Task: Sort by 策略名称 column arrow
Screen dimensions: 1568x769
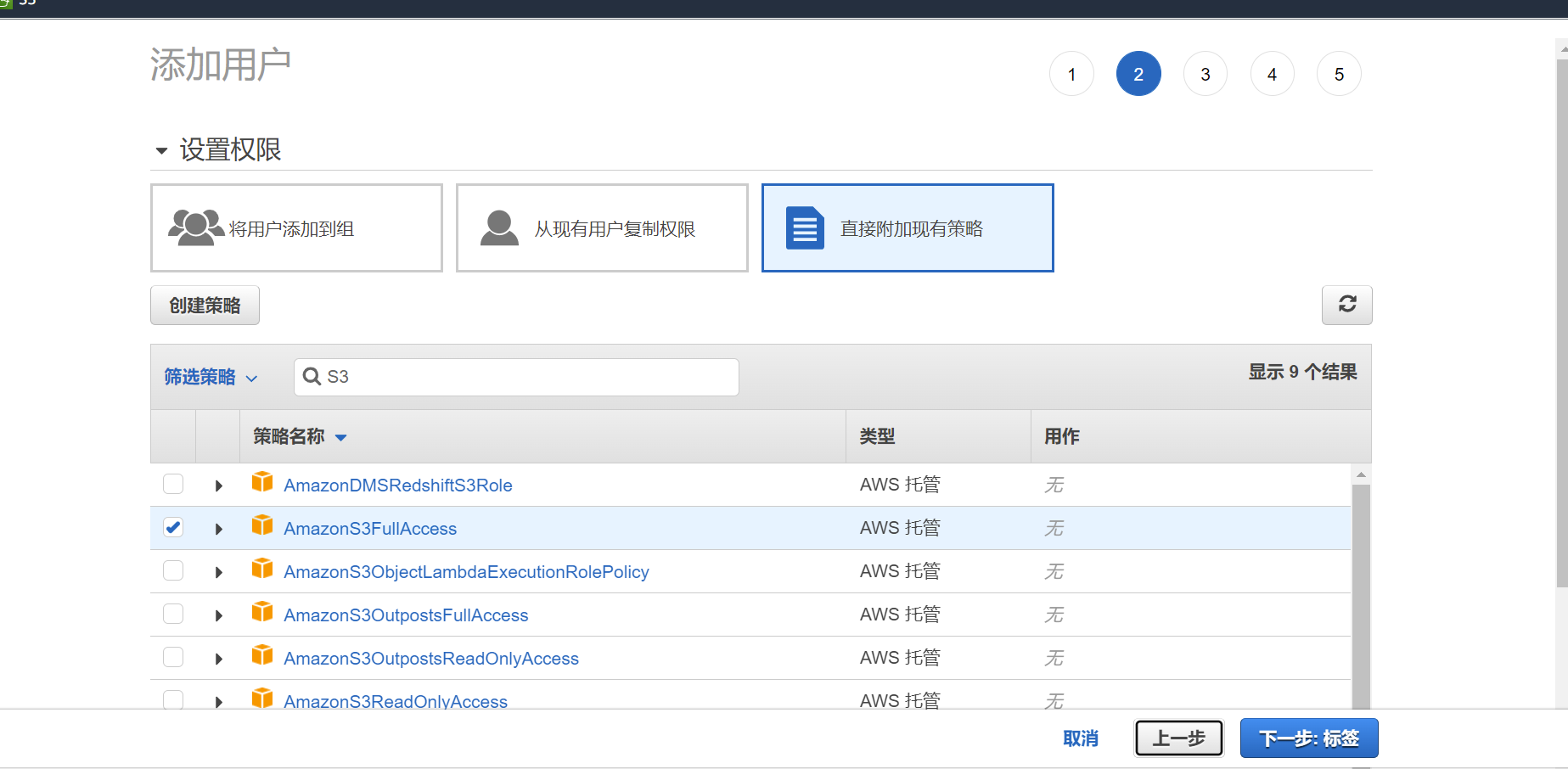Action: pos(341,438)
